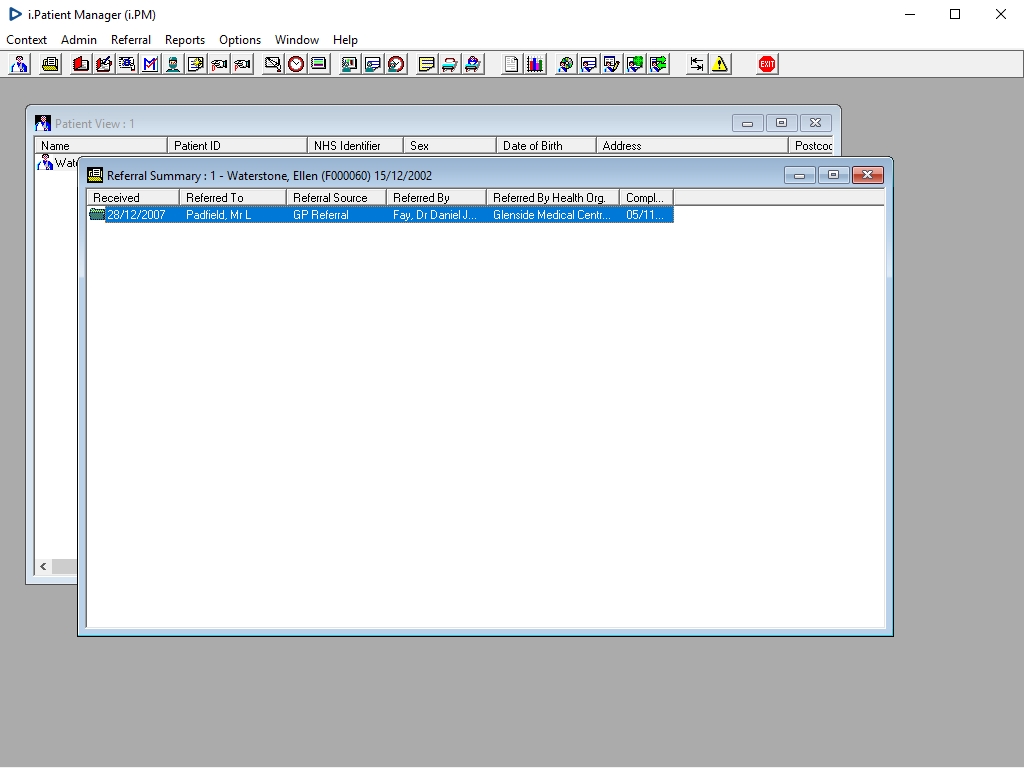Screen dimensions: 1024x768
Task: Click the pointing hand D icon
Action: coord(219,64)
